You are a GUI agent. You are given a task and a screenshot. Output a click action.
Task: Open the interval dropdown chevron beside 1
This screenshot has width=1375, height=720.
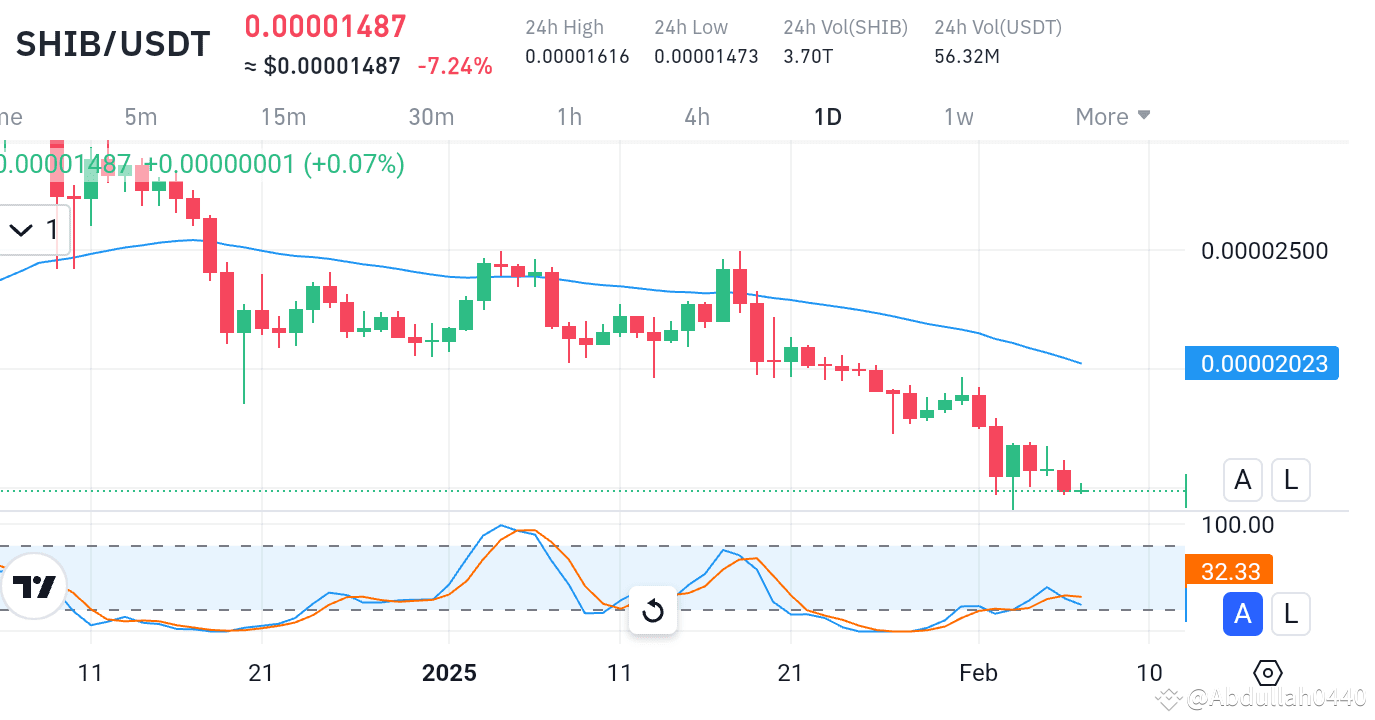[x=21, y=229]
